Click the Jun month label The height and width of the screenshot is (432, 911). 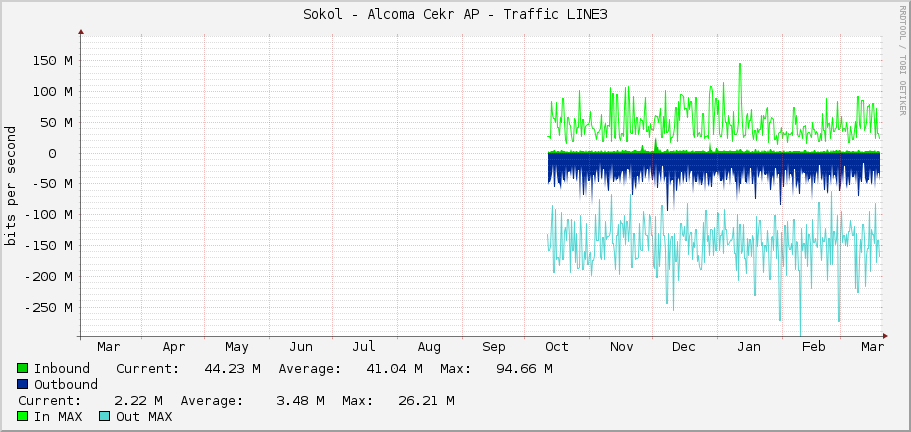click(301, 347)
